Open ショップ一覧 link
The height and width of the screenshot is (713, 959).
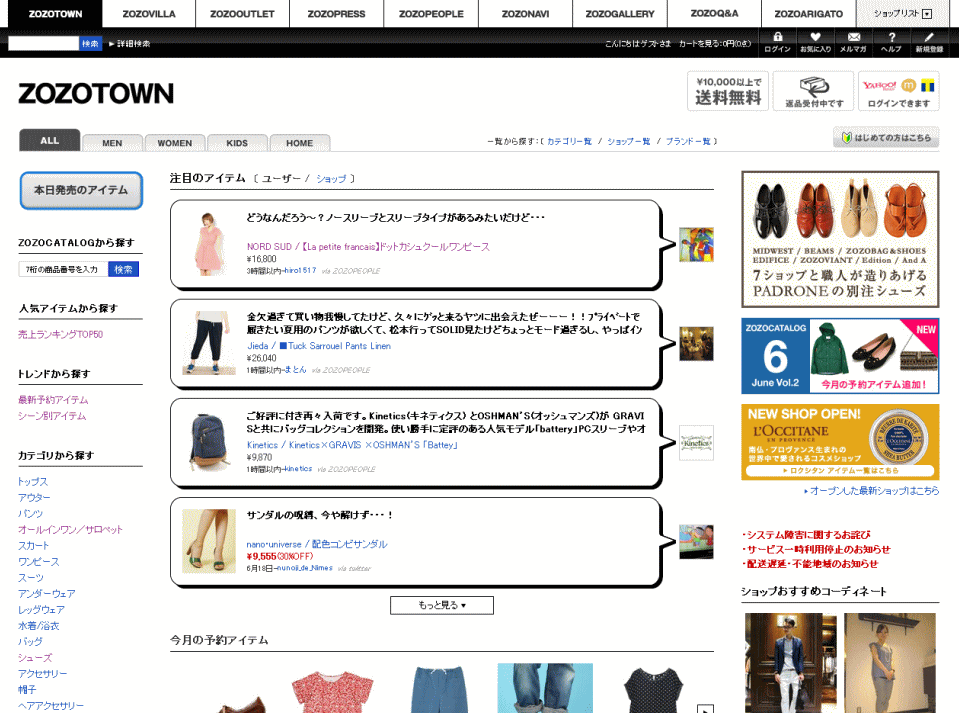(x=629, y=141)
